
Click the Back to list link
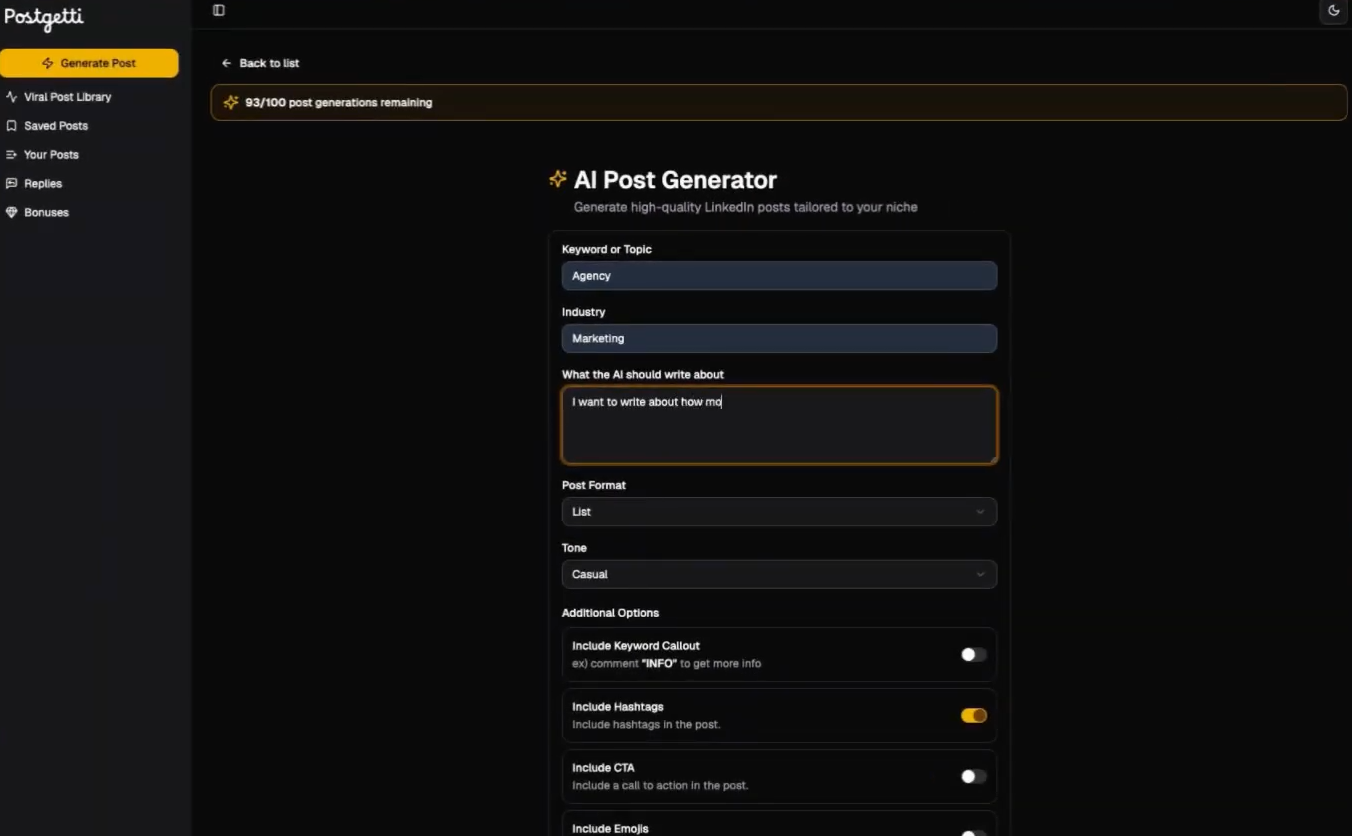[x=260, y=62]
